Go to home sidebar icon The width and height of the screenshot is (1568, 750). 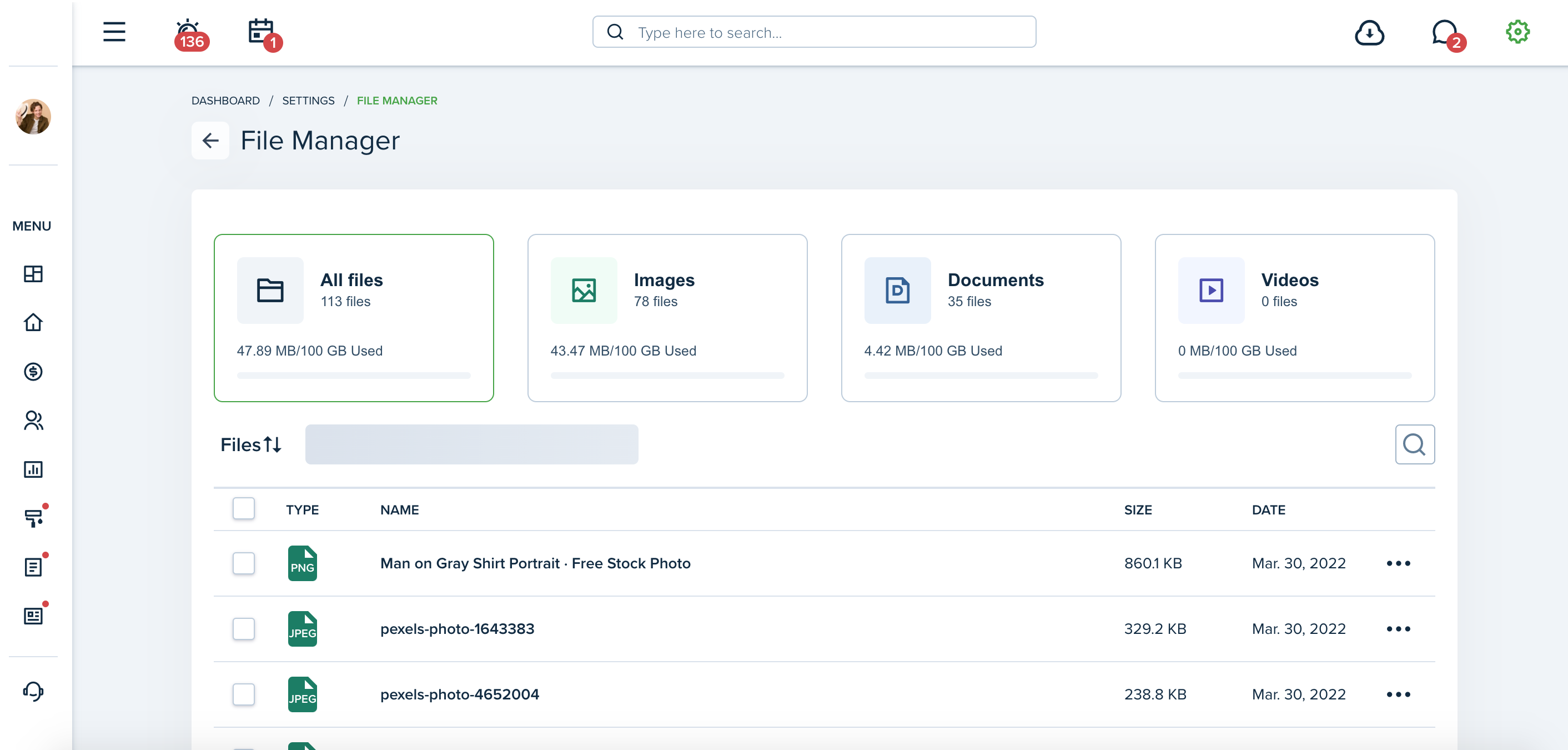33,322
